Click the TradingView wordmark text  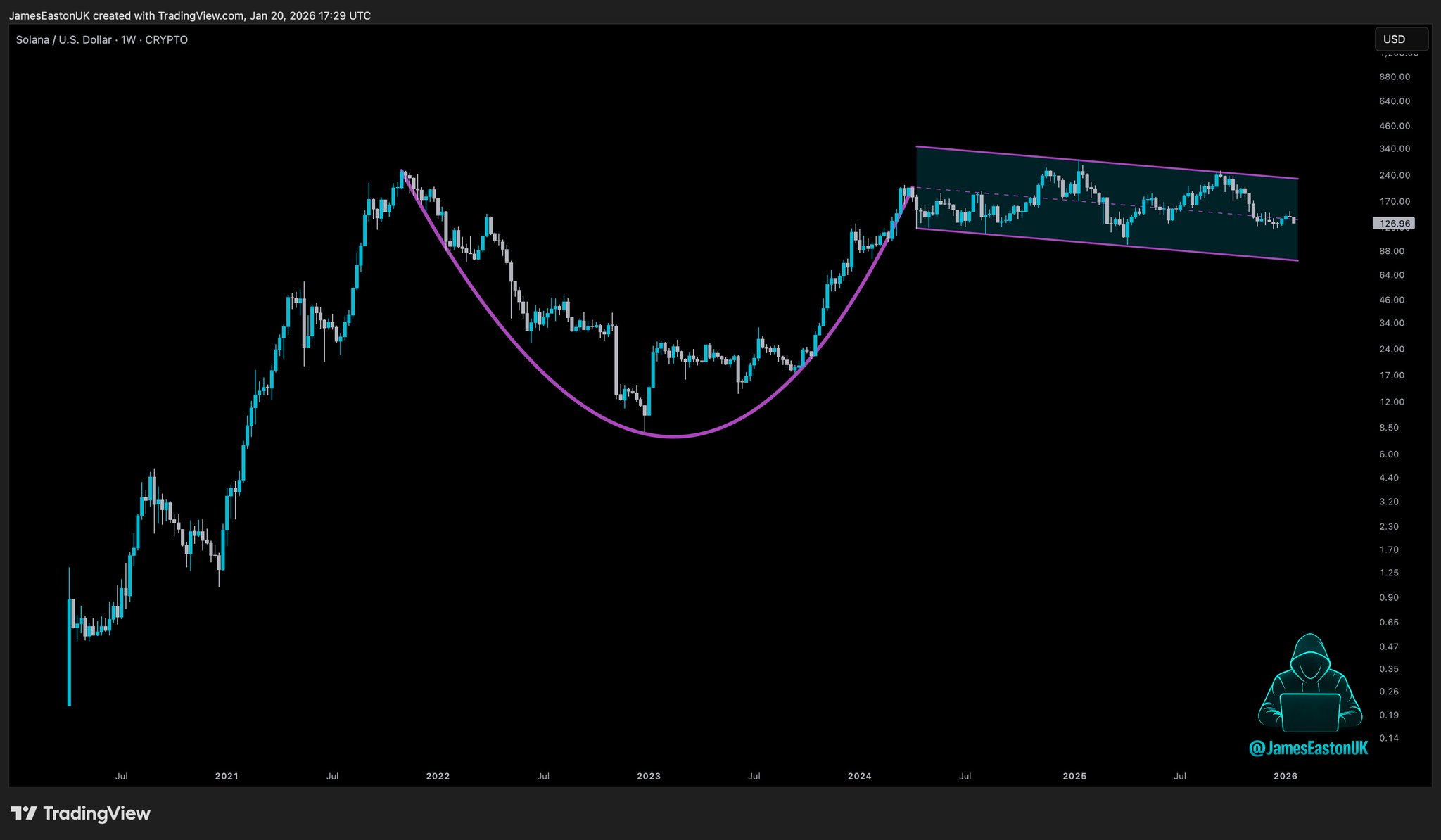(96, 814)
